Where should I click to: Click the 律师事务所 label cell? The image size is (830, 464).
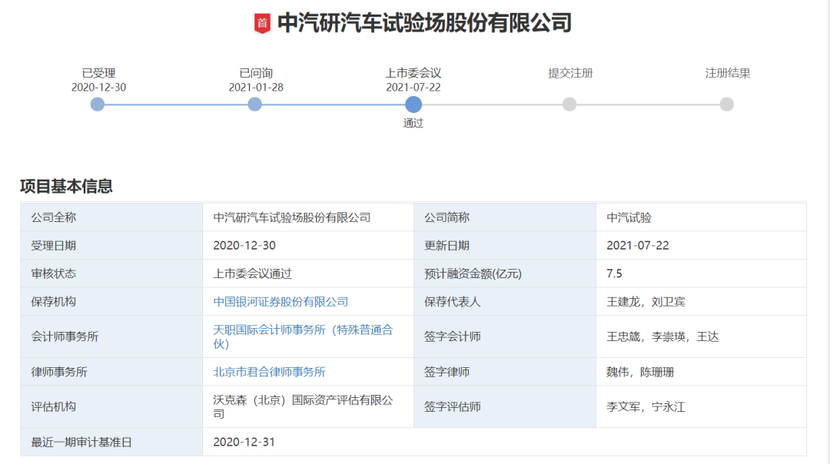pyautogui.click(x=111, y=372)
